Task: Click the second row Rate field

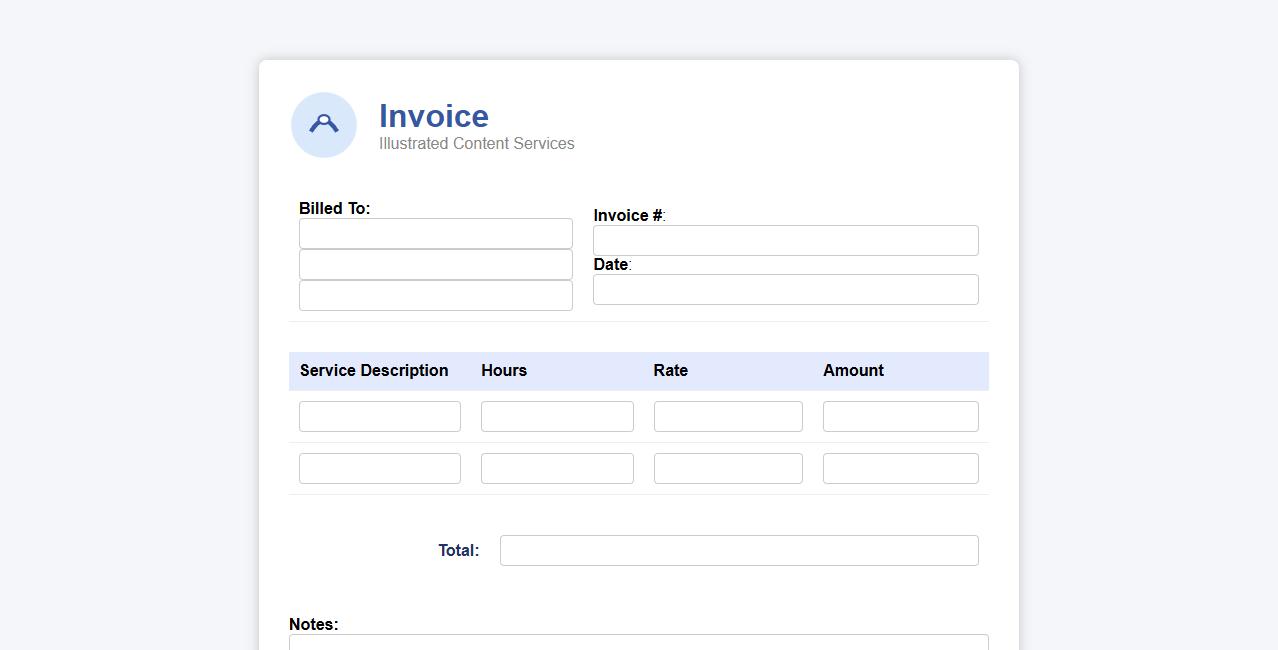Action: click(728, 469)
